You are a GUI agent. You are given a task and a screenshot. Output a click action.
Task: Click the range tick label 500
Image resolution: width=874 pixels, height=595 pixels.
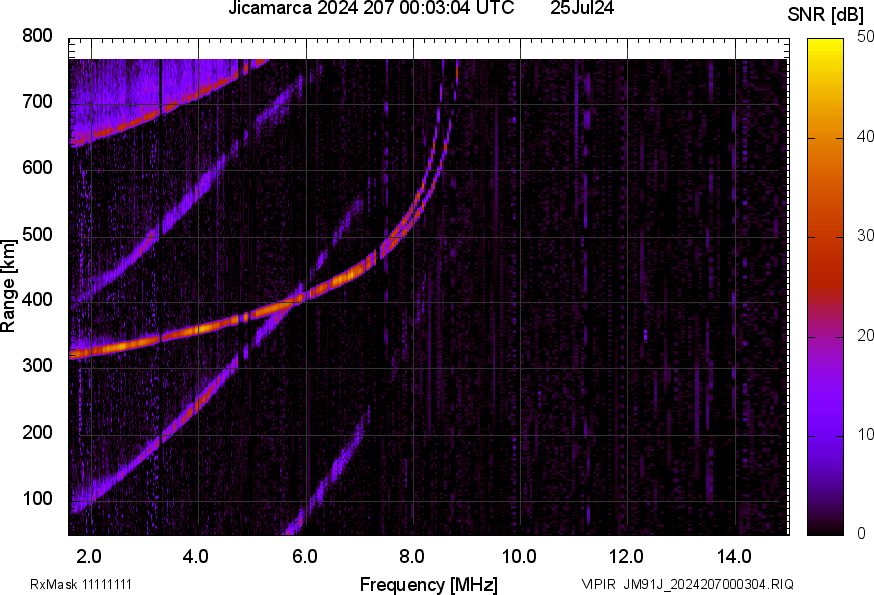click(x=37, y=234)
